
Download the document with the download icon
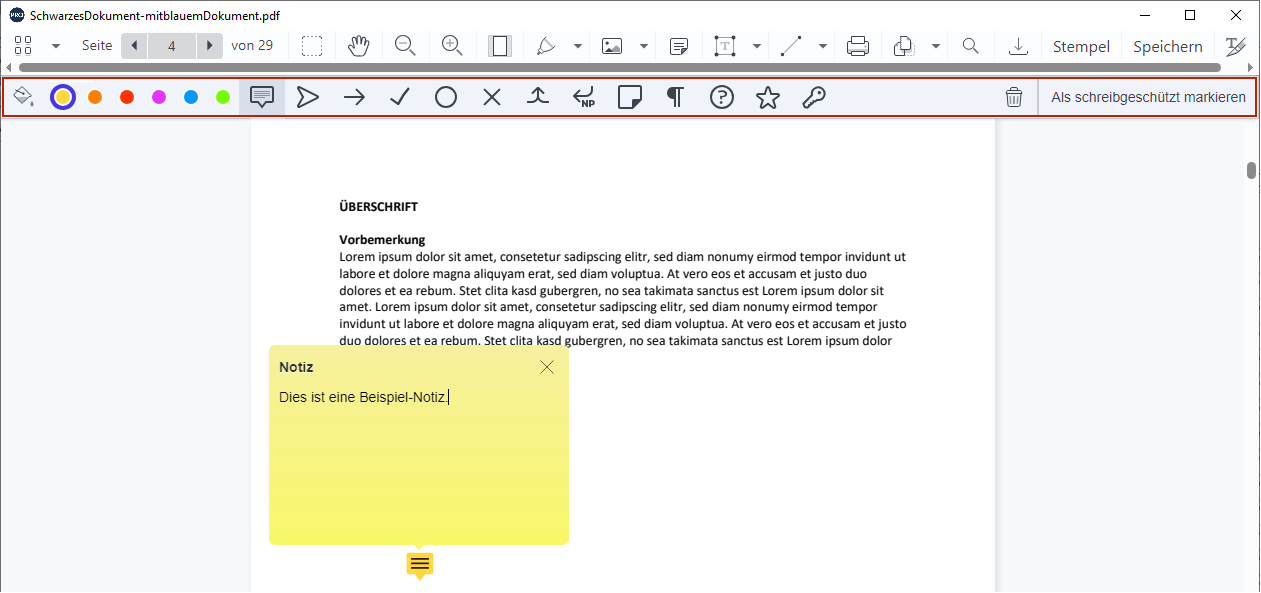tap(1018, 46)
